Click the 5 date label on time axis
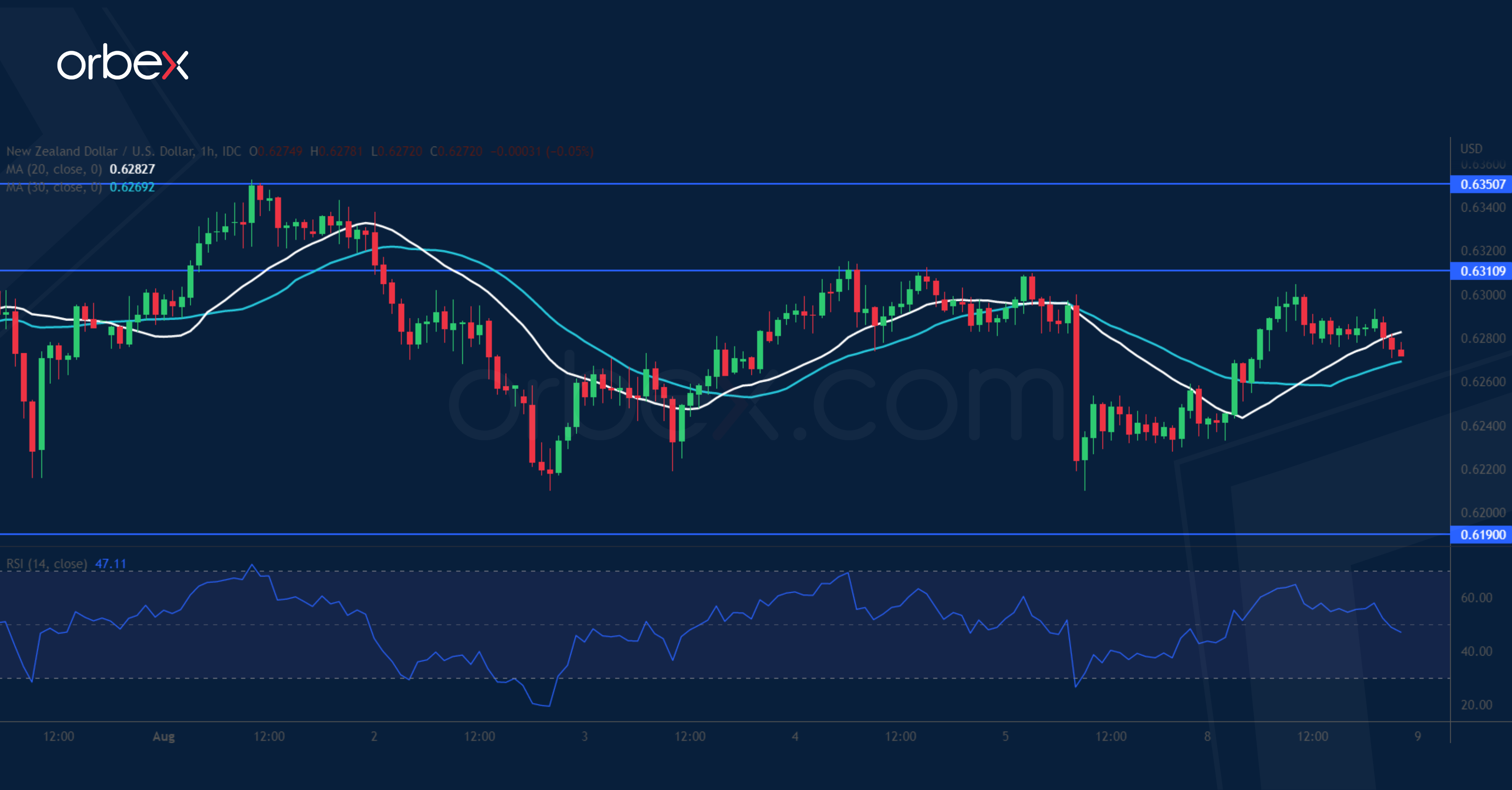 point(1005,737)
